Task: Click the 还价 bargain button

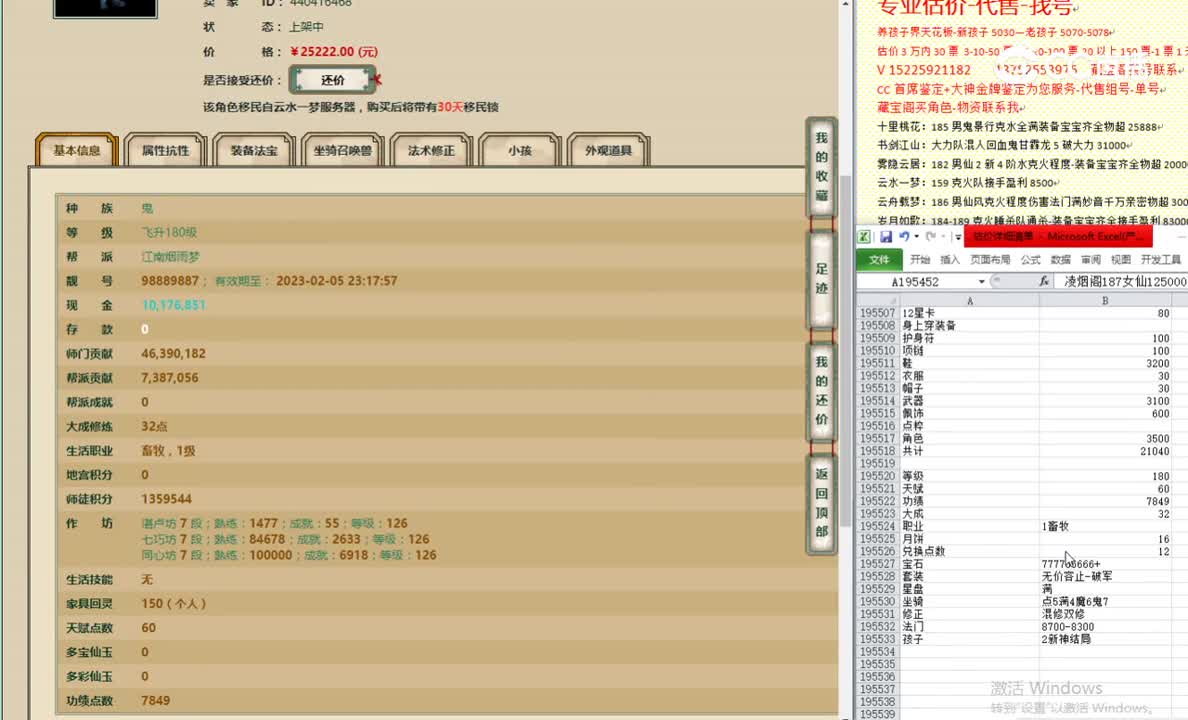Action: [333, 80]
